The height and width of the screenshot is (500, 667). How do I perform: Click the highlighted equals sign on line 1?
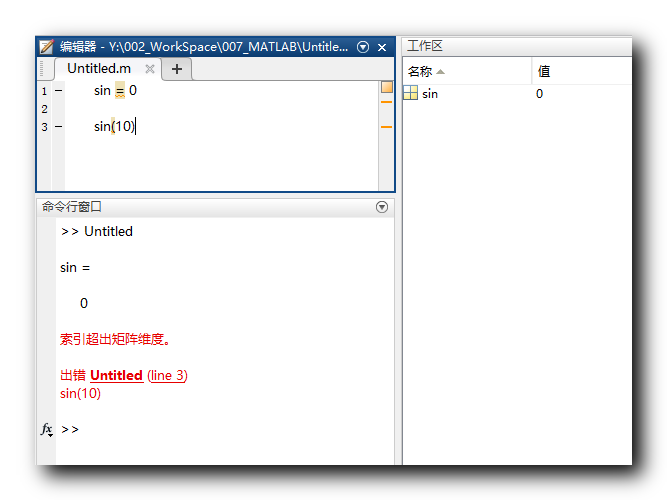point(120,91)
